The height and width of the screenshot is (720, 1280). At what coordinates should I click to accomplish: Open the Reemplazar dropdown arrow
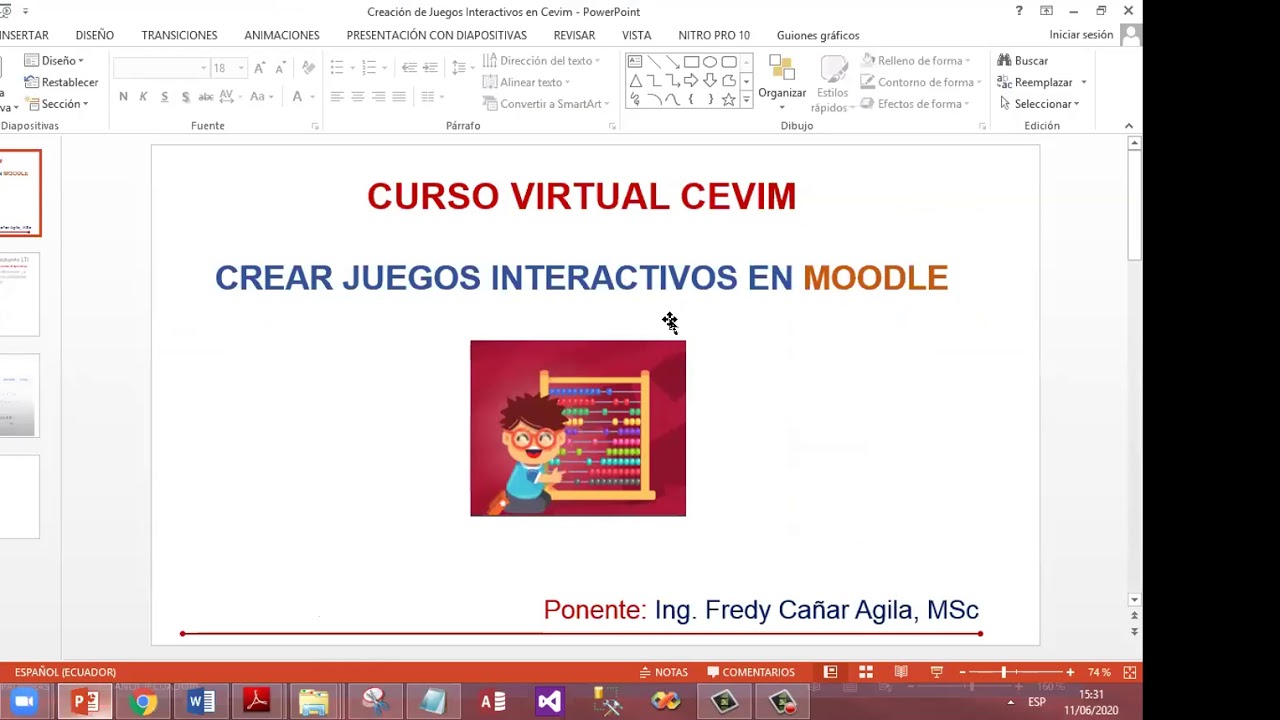click(x=1084, y=83)
